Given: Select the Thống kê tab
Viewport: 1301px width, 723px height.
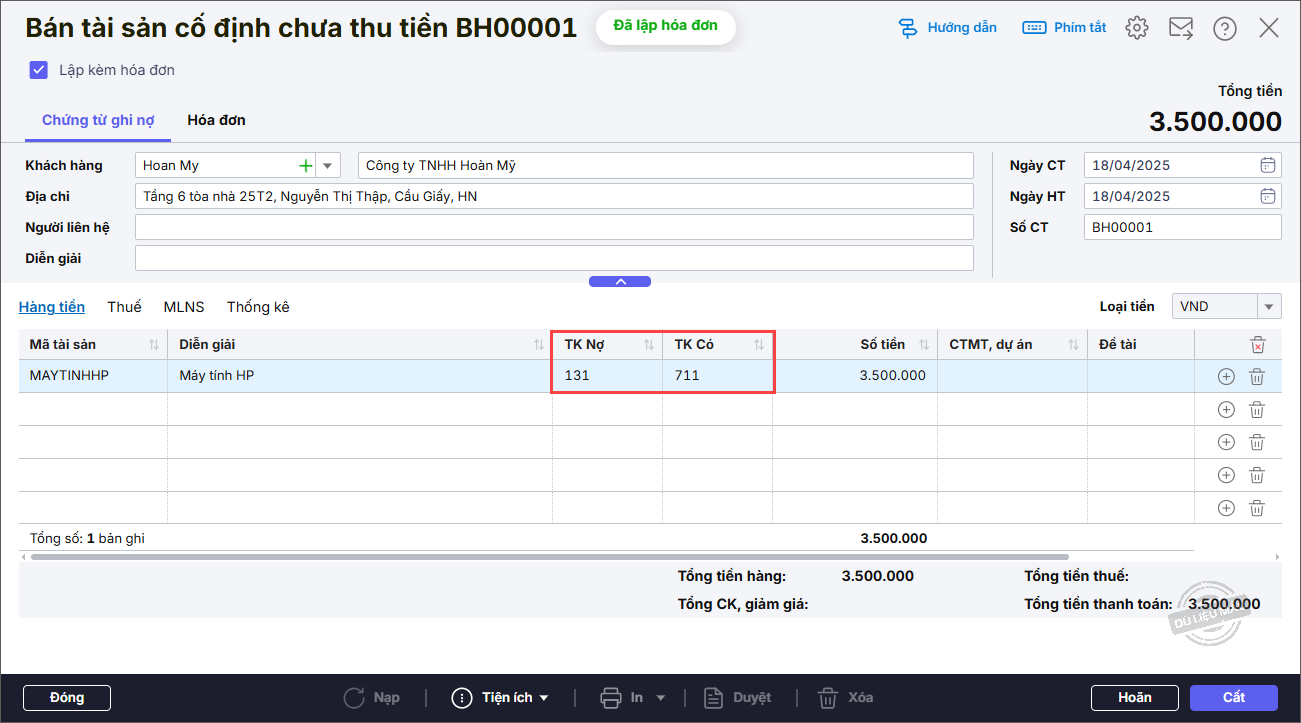Looking at the screenshot, I should pyautogui.click(x=258, y=307).
